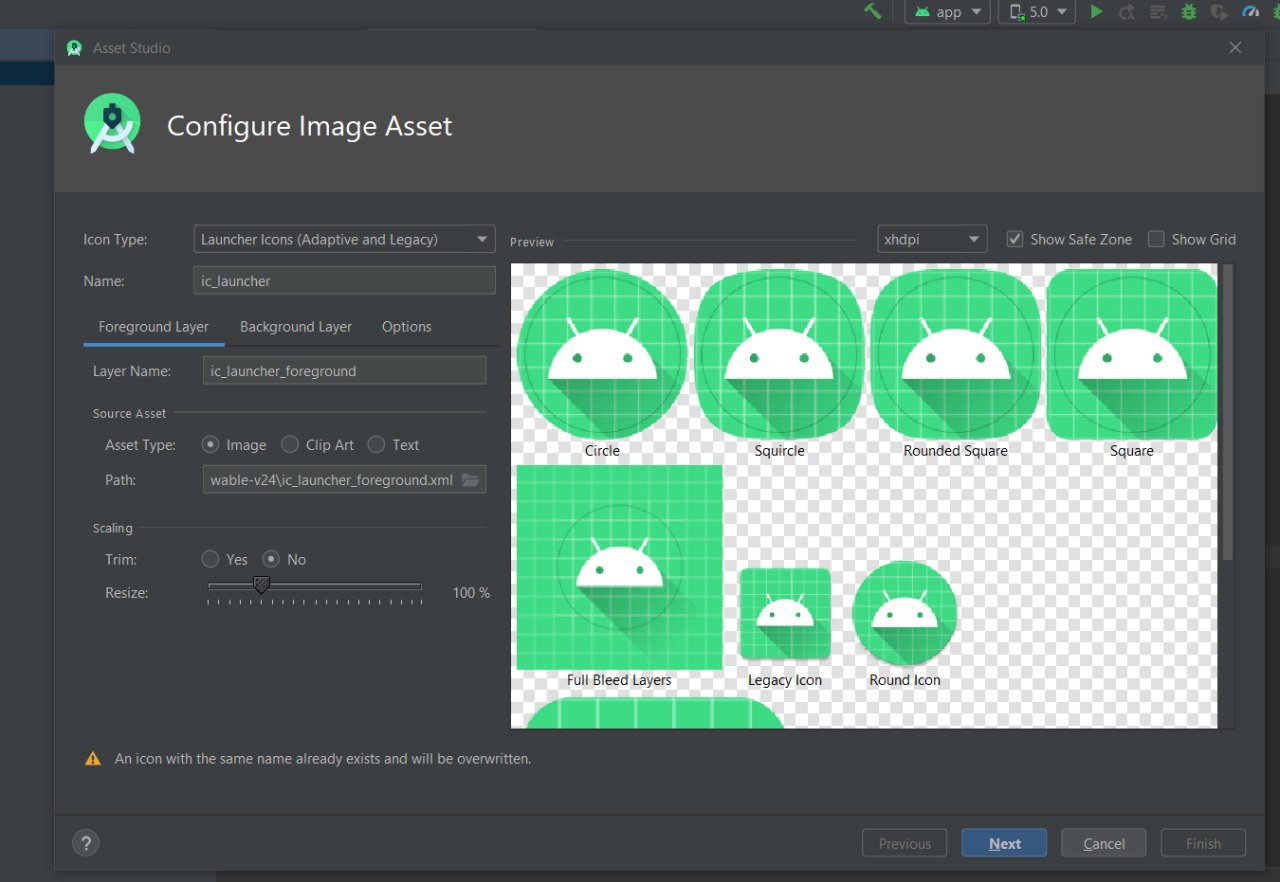Open the device selector dropdown showing 5.0
The height and width of the screenshot is (882, 1280).
pyautogui.click(x=1037, y=12)
